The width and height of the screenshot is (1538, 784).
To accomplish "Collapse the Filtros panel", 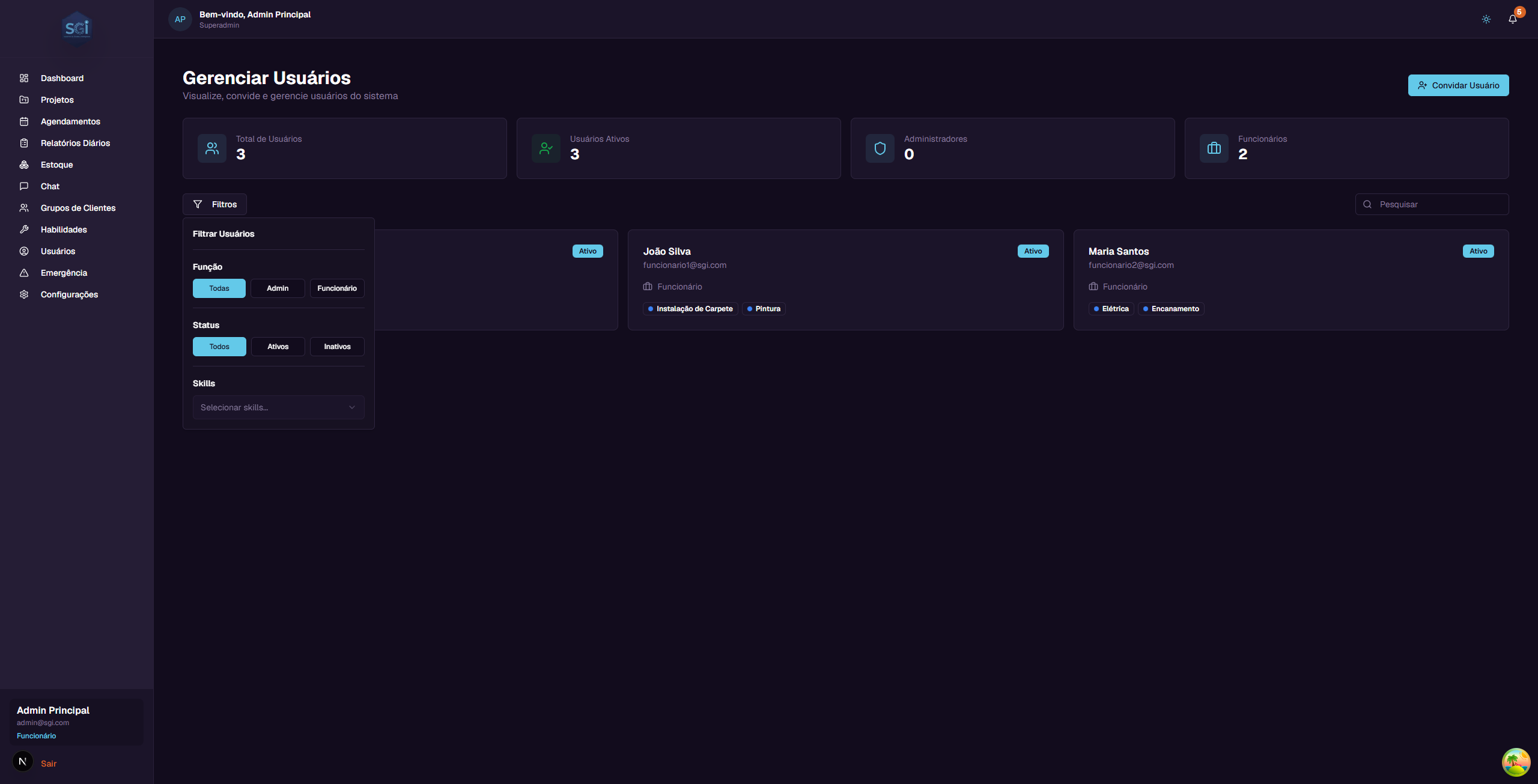I will point(214,204).
